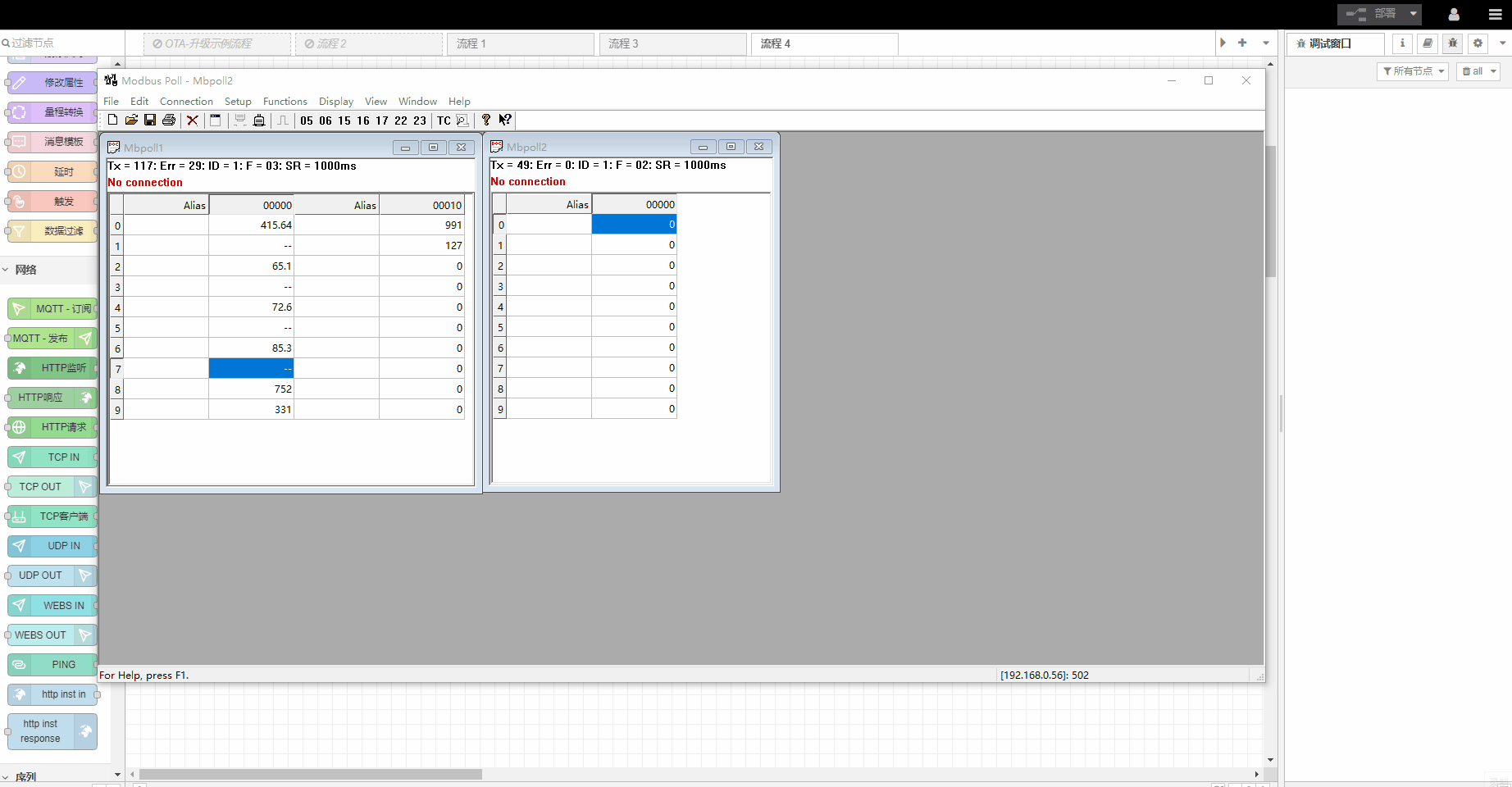The image size is (1512, 787).
Task: Open the info sidebar tab icon
Action: pos(1402,43)
